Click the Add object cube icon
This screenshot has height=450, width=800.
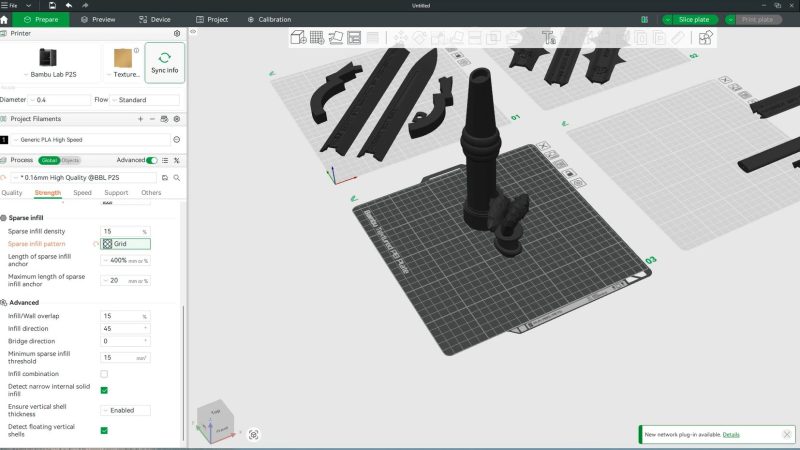click(298, 38)
